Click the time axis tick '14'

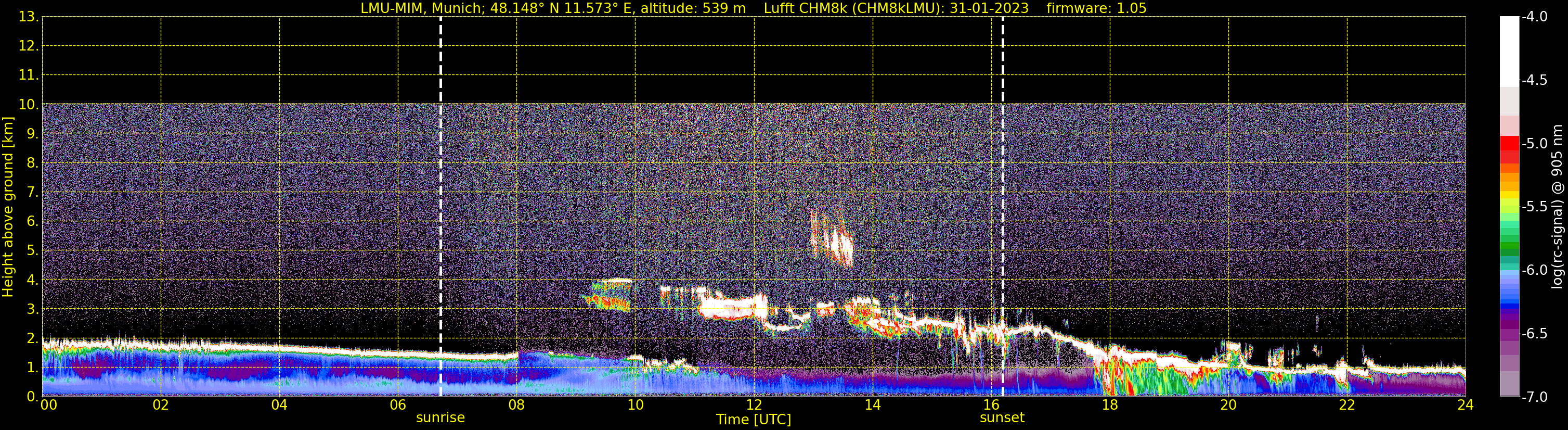point(872,405)
